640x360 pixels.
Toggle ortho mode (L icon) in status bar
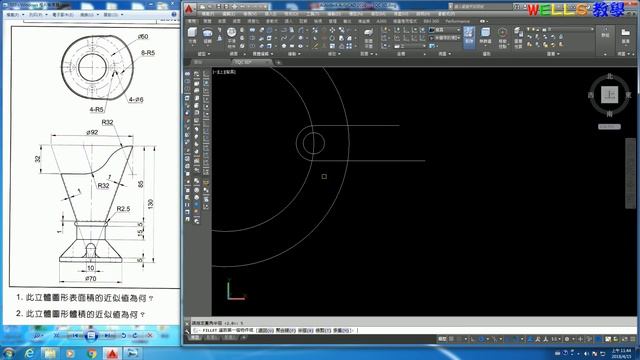pyautogui.click(x=472, y=339)
